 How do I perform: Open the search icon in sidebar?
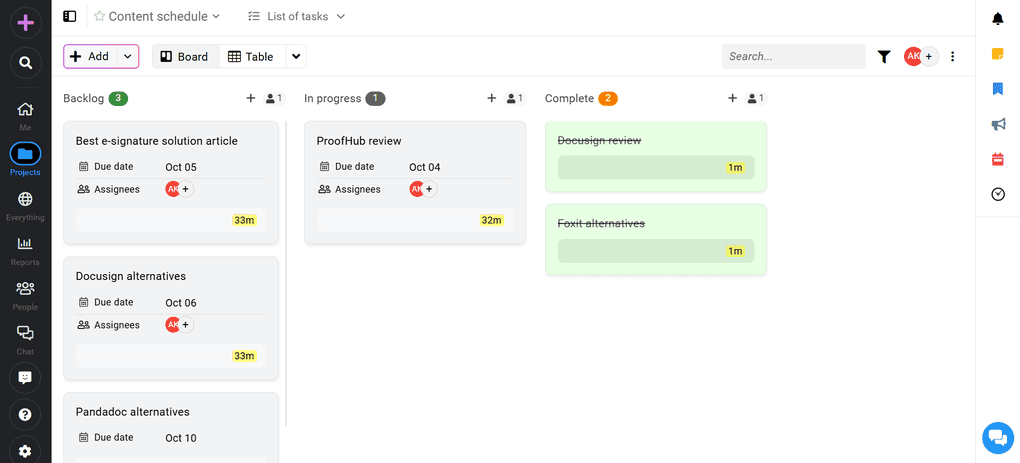tap(25, 63)
